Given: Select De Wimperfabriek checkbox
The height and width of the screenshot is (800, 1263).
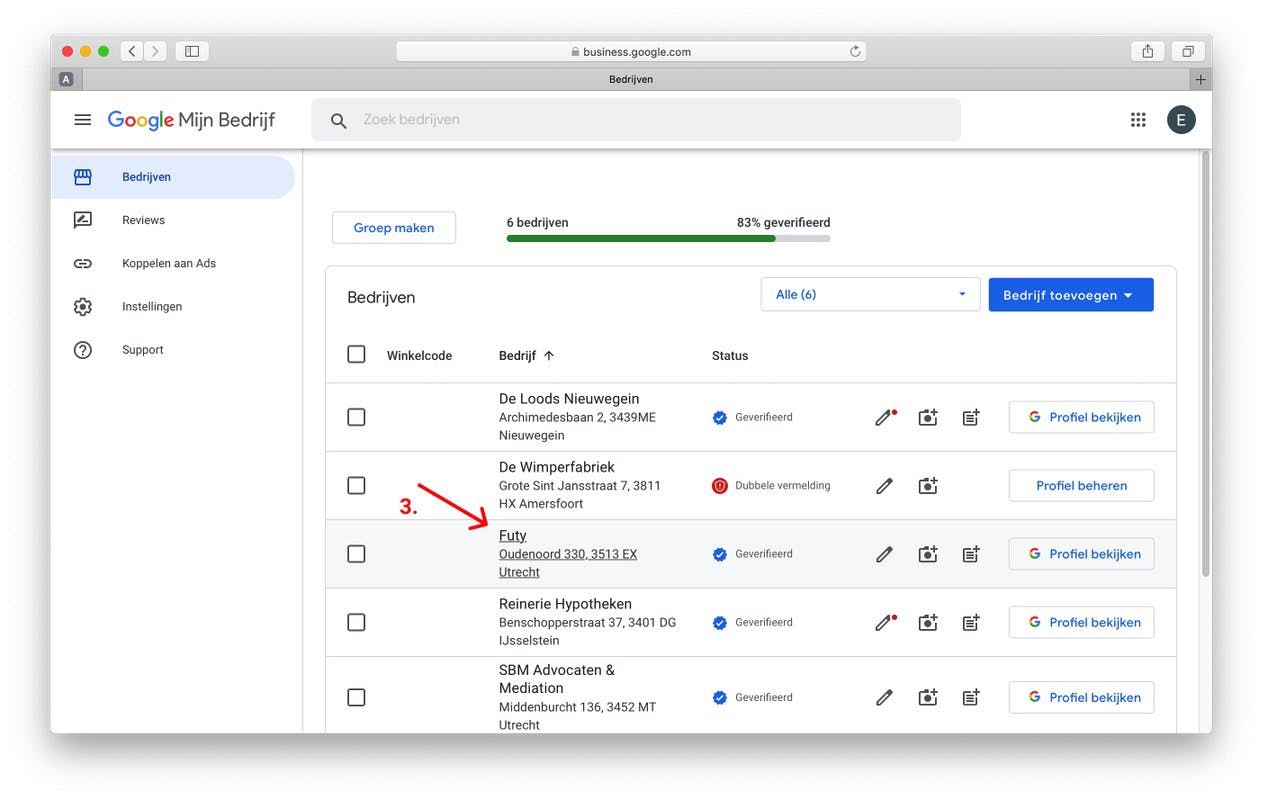Looking at the screenshot, I should [356, 486].
